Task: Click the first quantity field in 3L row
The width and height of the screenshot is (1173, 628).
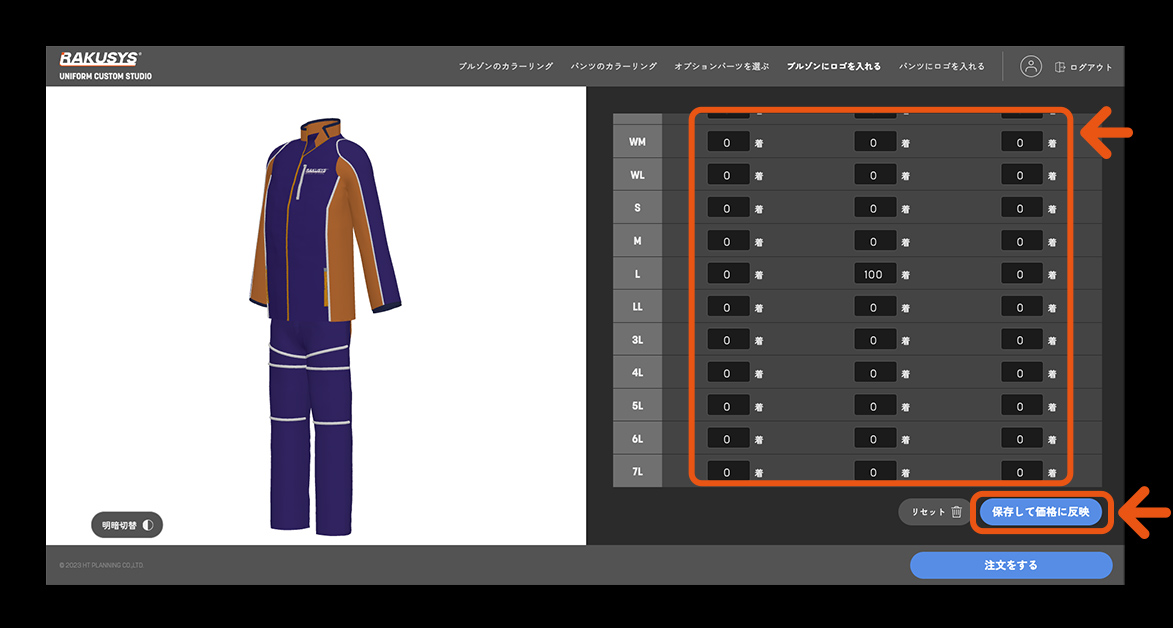Action: point(727,340)
